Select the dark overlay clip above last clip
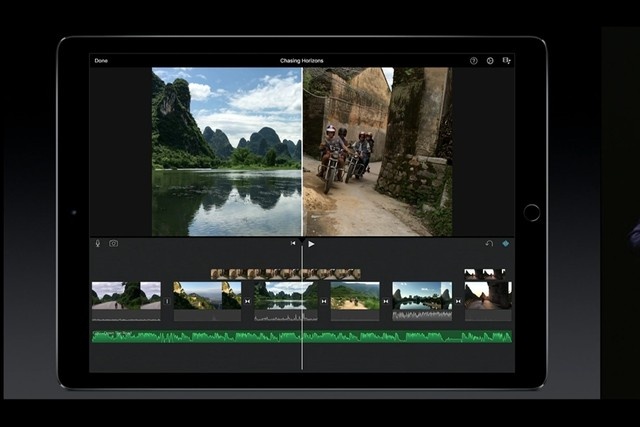Image resolution: width=640 pixels, height=427 pixels. tap(485, 274)
